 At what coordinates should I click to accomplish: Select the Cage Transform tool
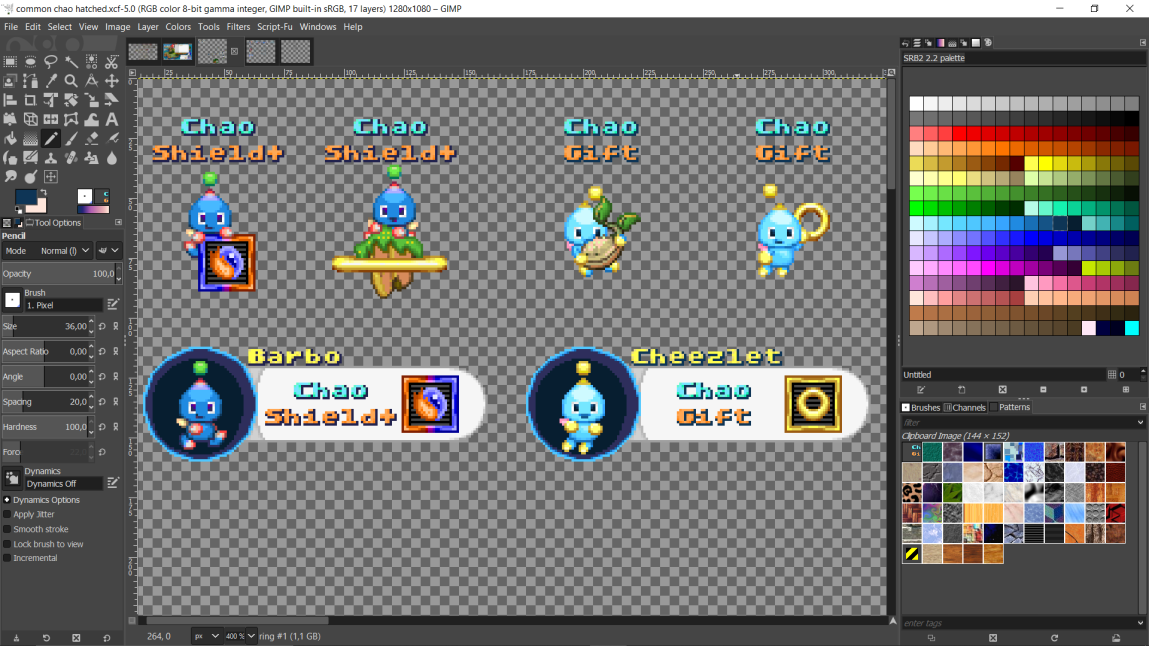71,119
